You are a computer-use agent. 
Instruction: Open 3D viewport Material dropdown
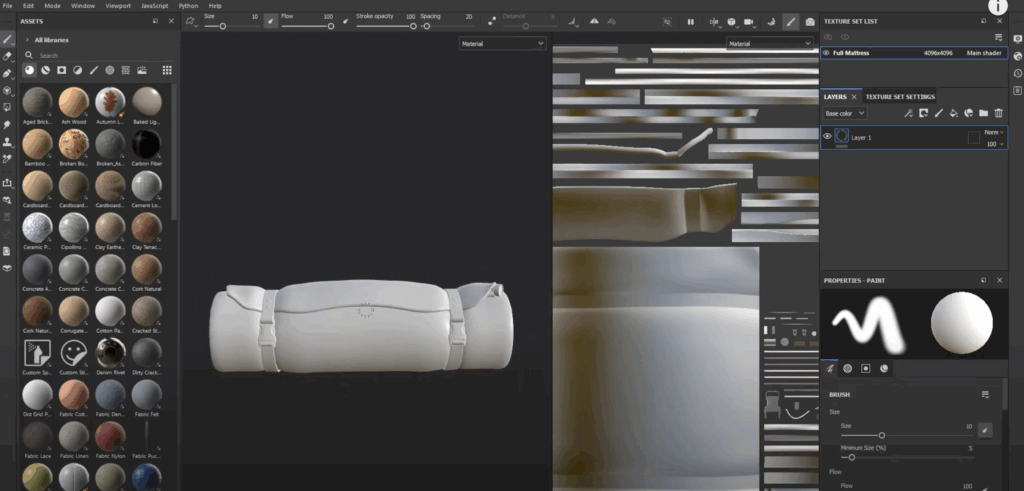tap(502, 44)
